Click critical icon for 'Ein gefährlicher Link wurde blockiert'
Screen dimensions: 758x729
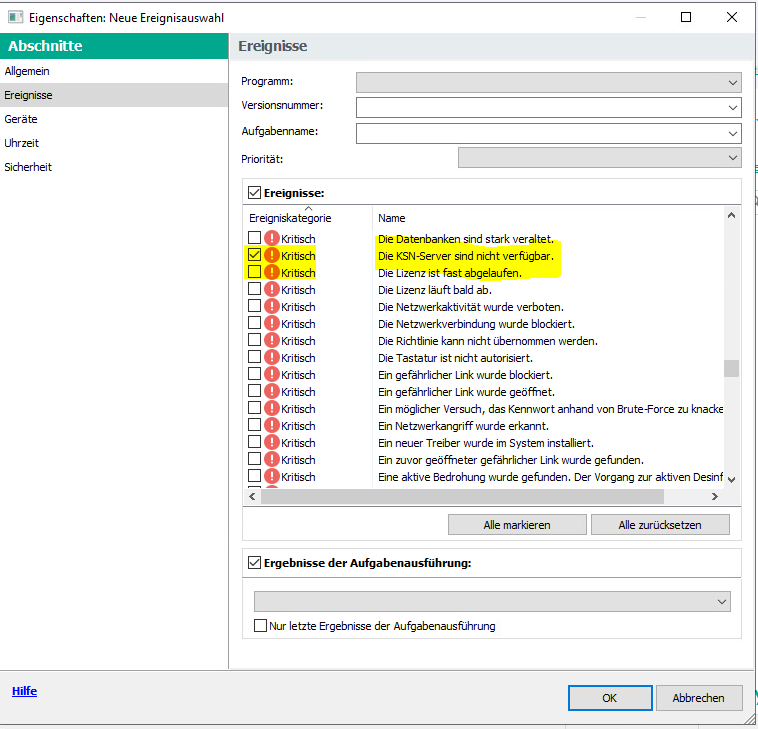[x=272, y=374]
